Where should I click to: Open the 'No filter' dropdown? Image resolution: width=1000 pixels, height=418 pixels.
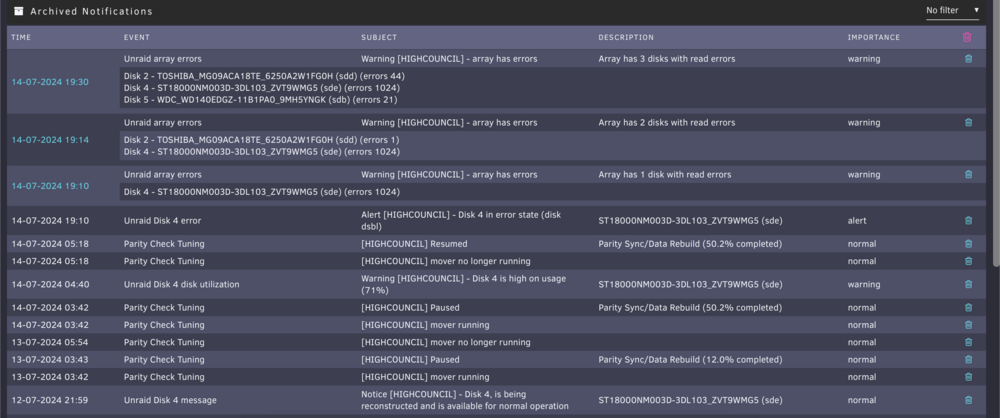[x=953, y=11]
